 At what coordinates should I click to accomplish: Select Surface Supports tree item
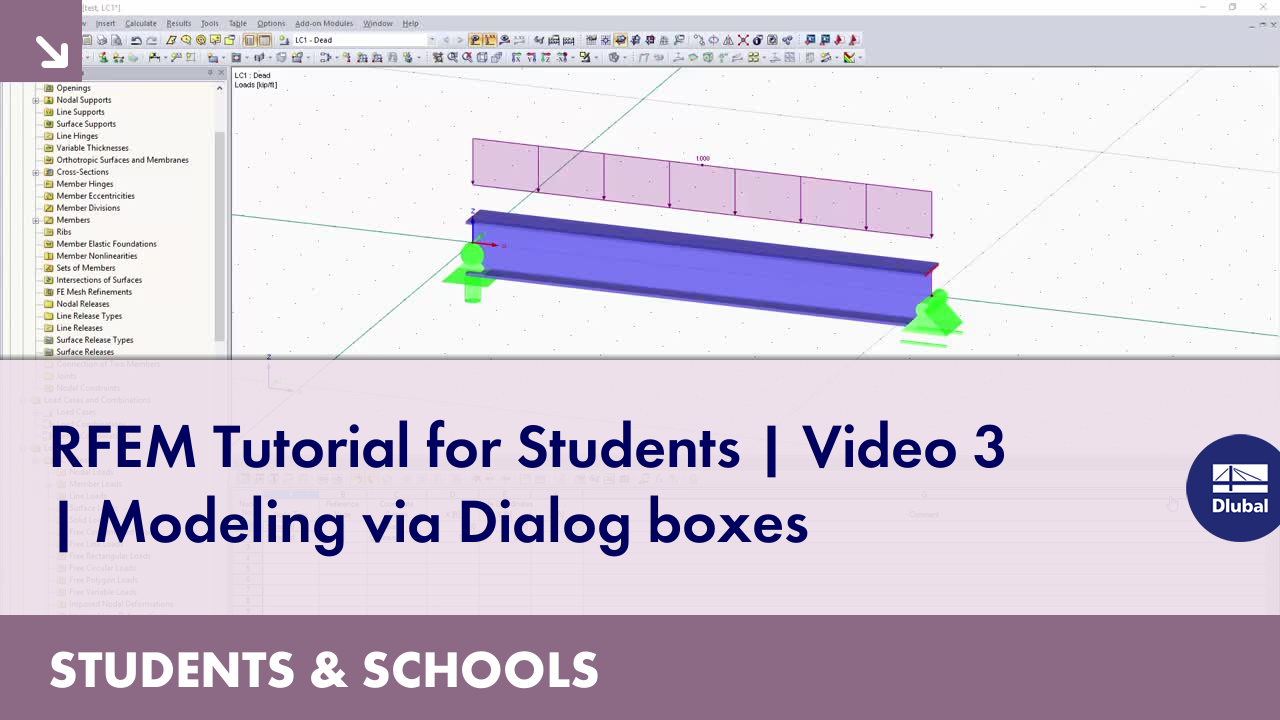coord(86,124)
